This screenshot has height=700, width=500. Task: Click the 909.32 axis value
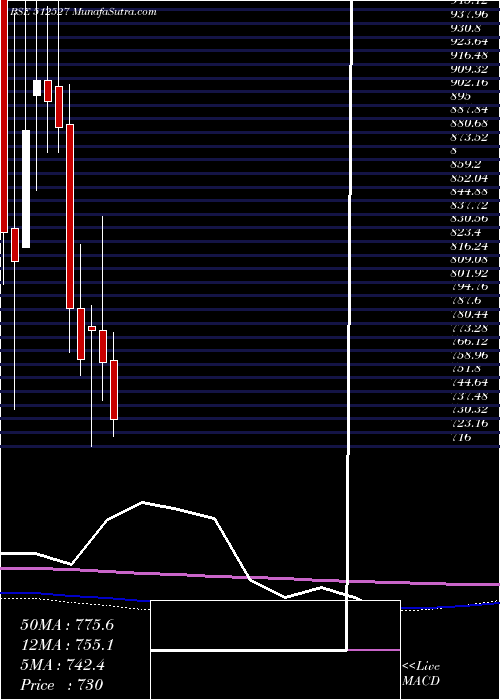pos(470,69)
